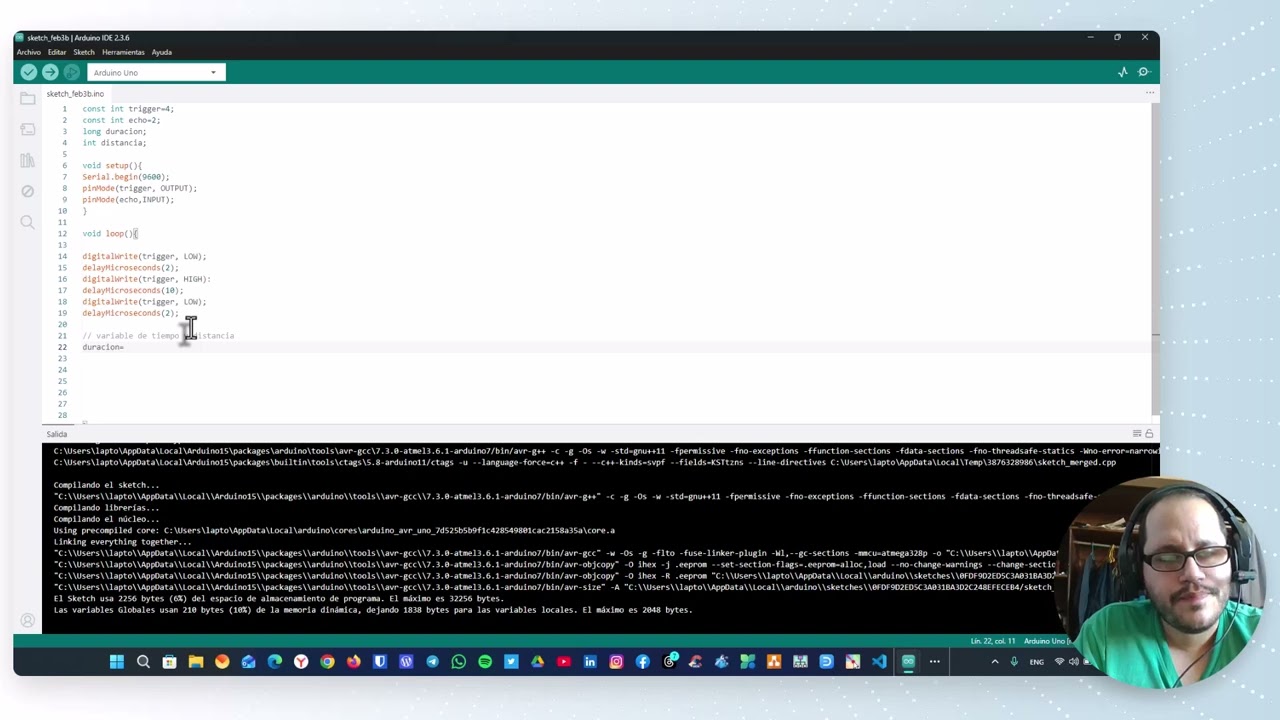Click the Verify (checkmark) button
Screen dimensions: 1280x720
point(28,72)
